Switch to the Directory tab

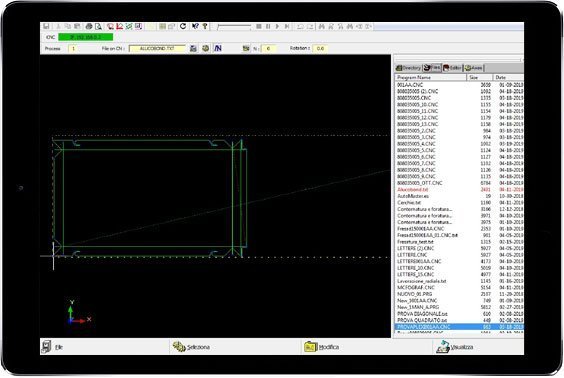(x=408, y=68)
